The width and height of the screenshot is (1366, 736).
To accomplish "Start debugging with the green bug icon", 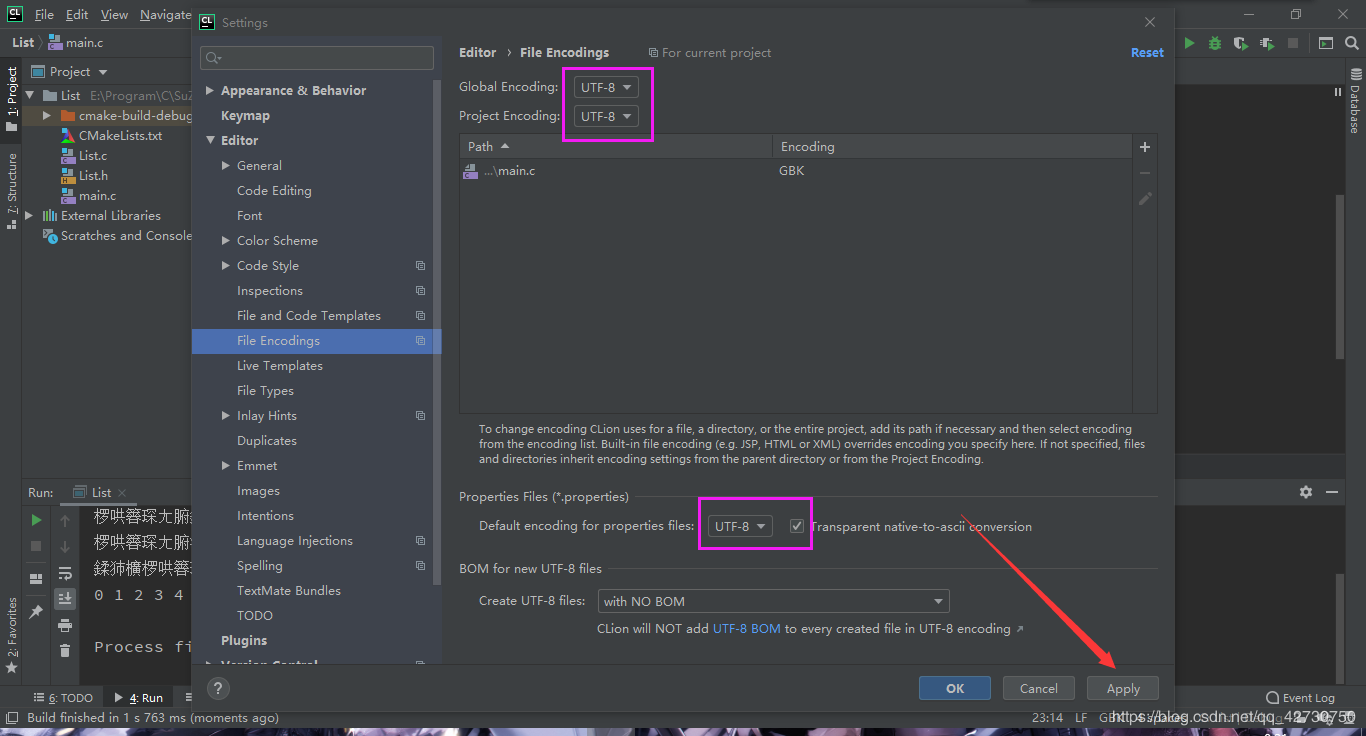I will tap(1215, 43).
